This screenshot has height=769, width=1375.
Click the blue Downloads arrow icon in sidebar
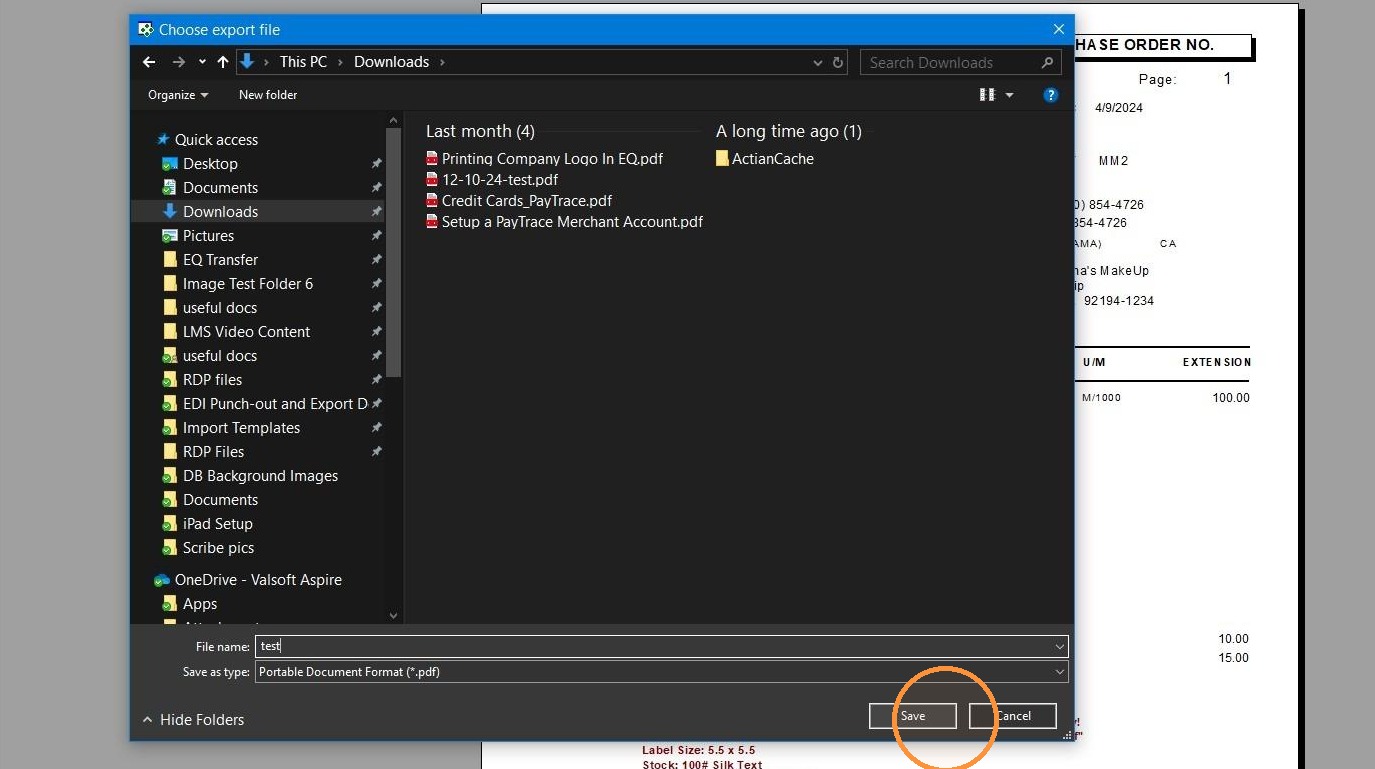click(170, 212)
